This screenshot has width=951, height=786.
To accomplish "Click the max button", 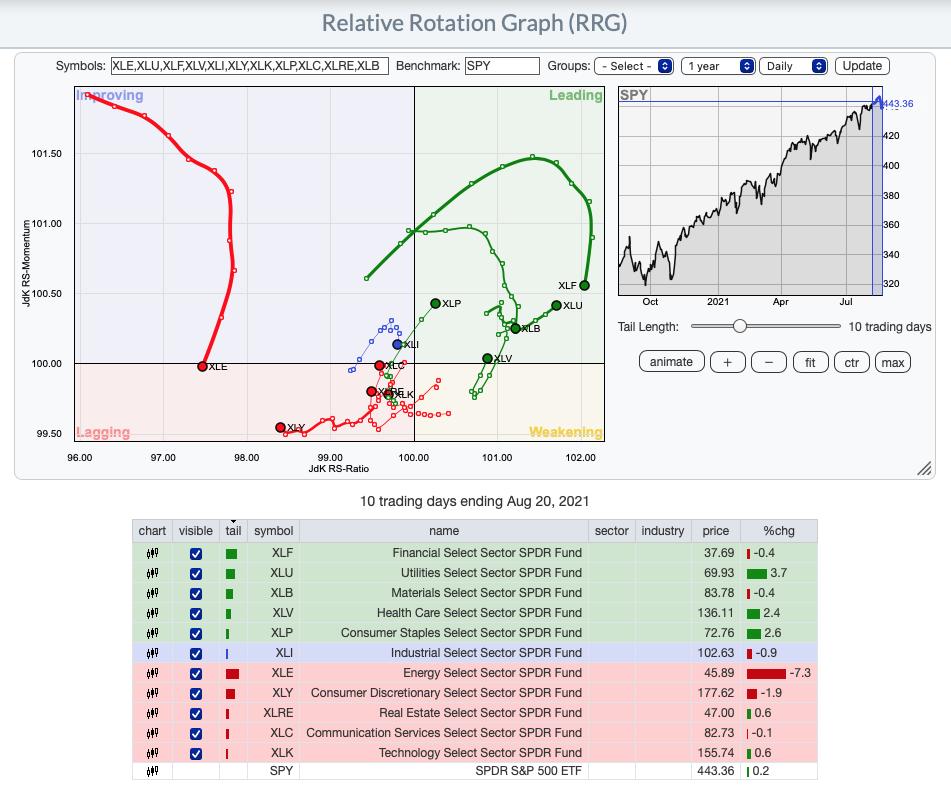I will pyautogui.click(x=893, y=362).
